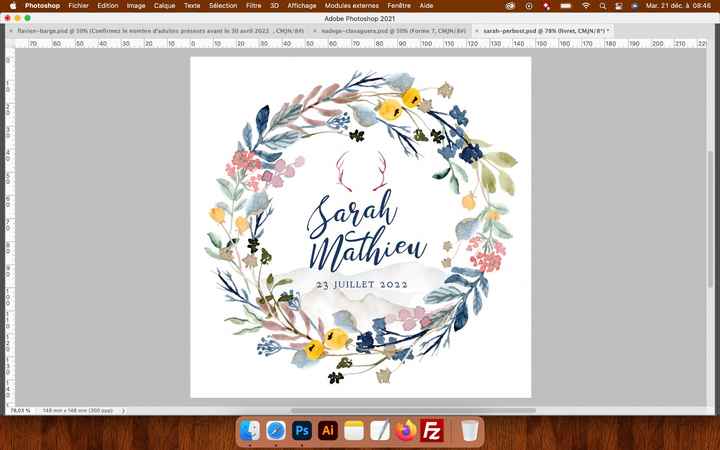Click the Creative Cloud menu bar icon
The image size is (720, 450).
tap(510, 6)
